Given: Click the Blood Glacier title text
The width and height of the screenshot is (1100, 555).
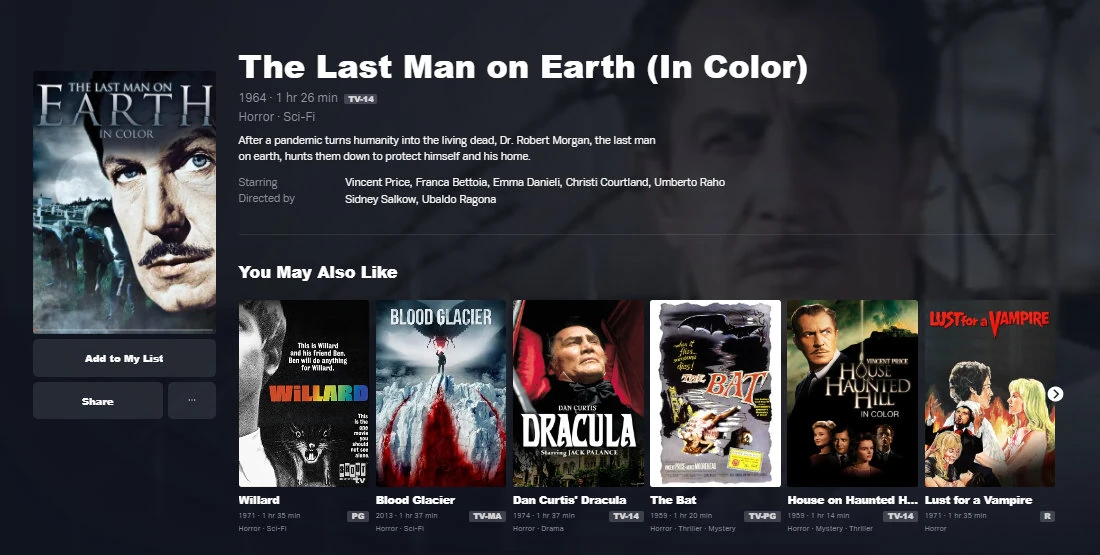Looking at the screenshot, I should pyautogui.click(x=415, y=500).
